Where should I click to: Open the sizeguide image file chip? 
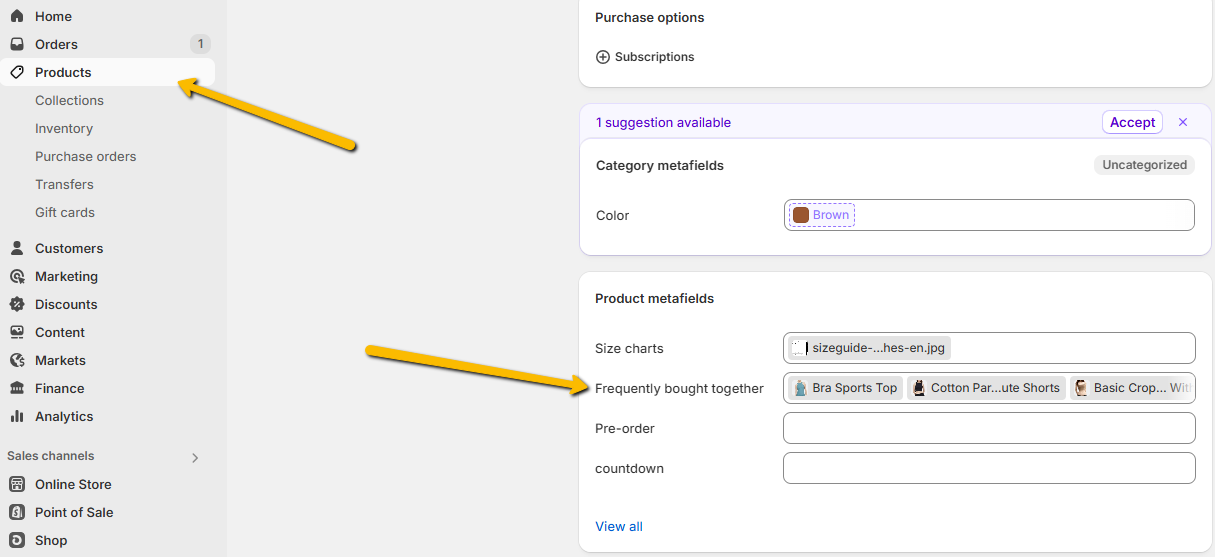pos(868,348)
